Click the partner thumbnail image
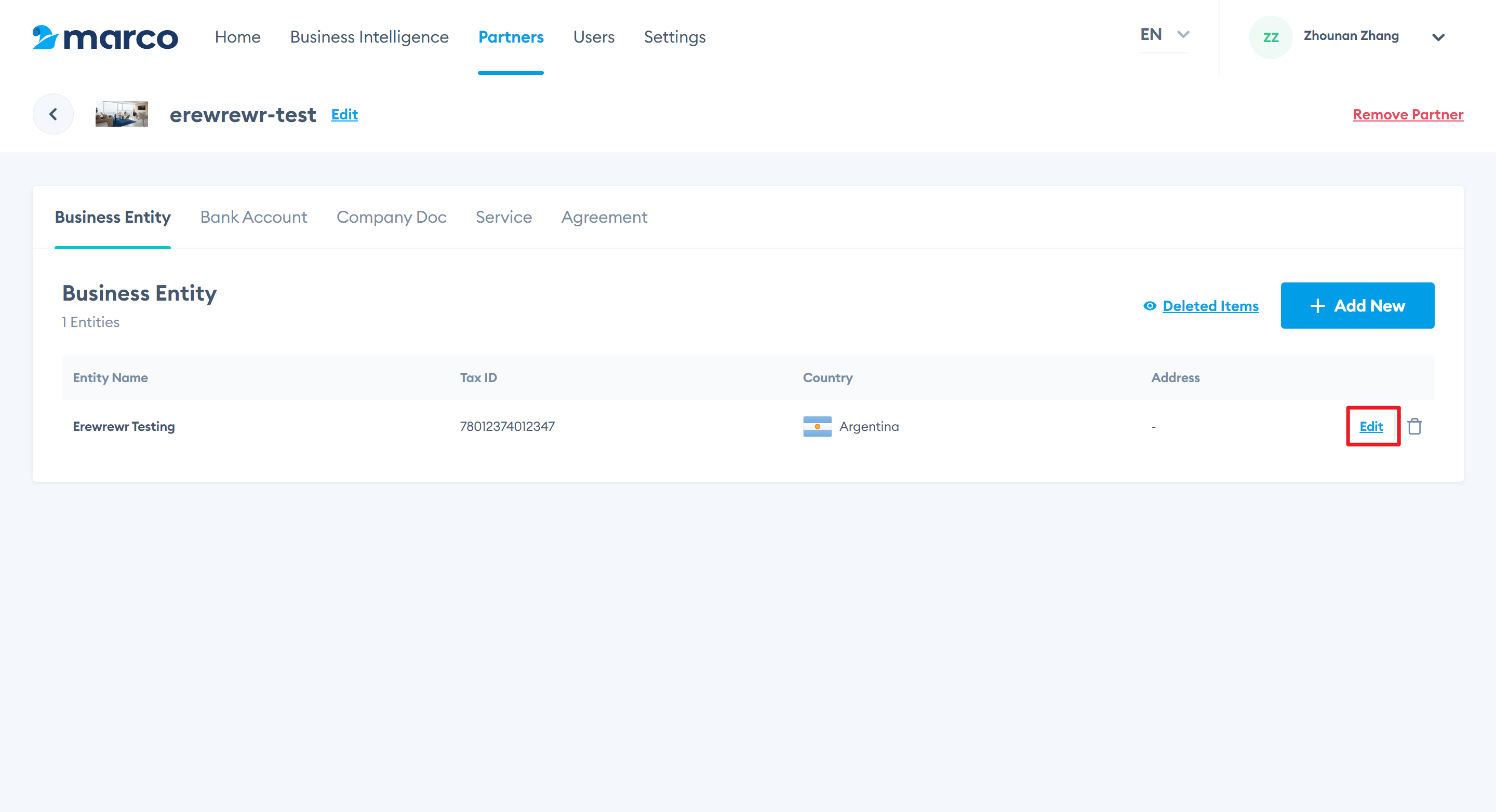This screenshot has width=1496, height=812. click(x=122, y=114)
